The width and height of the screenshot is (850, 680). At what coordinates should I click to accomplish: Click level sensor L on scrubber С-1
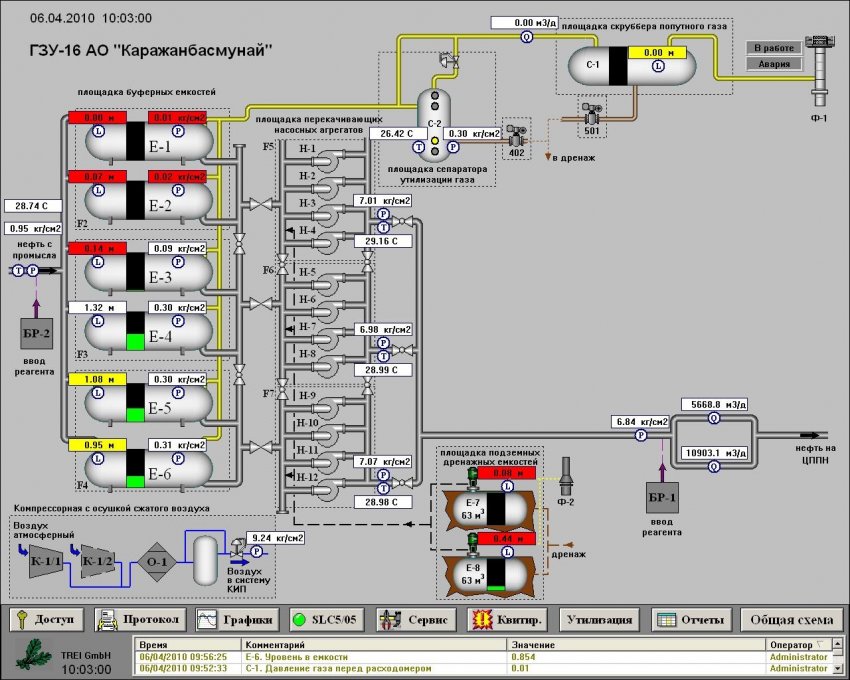(658, 66)
